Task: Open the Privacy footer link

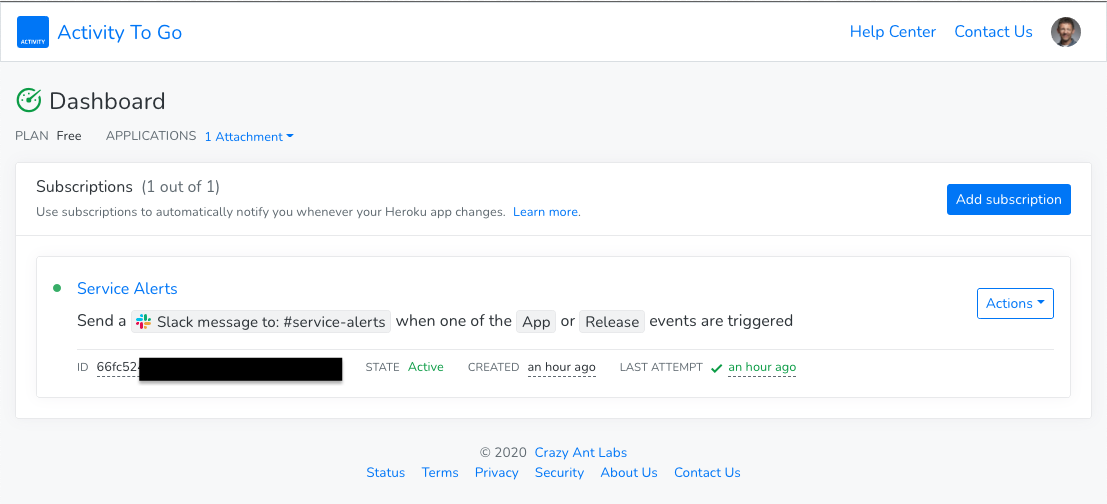Action: [496, 472]
